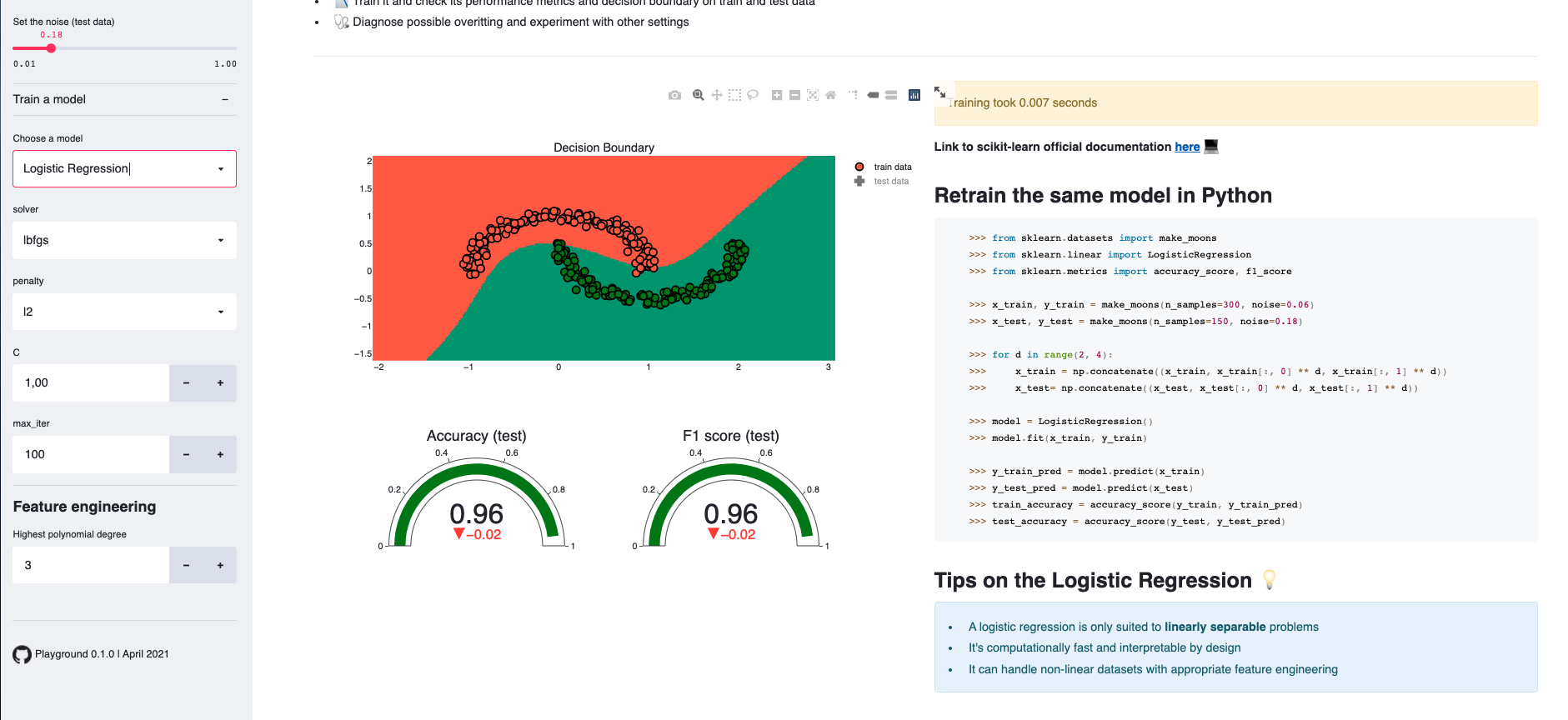Toggle train data visibility in the legend
Screen dimensions: 1568x720
coord(892,167)
